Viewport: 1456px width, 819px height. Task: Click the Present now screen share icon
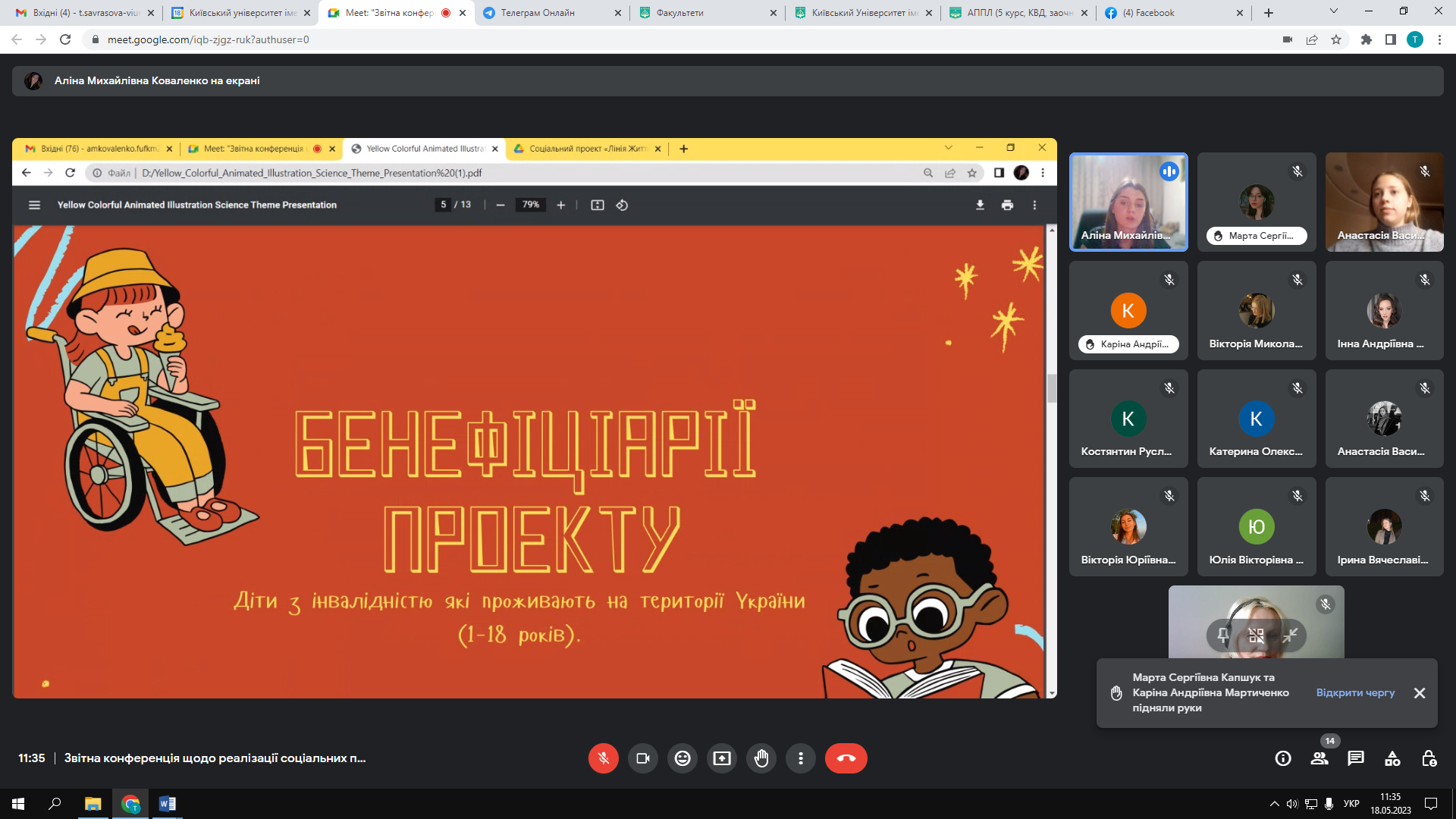pos(722,758)
